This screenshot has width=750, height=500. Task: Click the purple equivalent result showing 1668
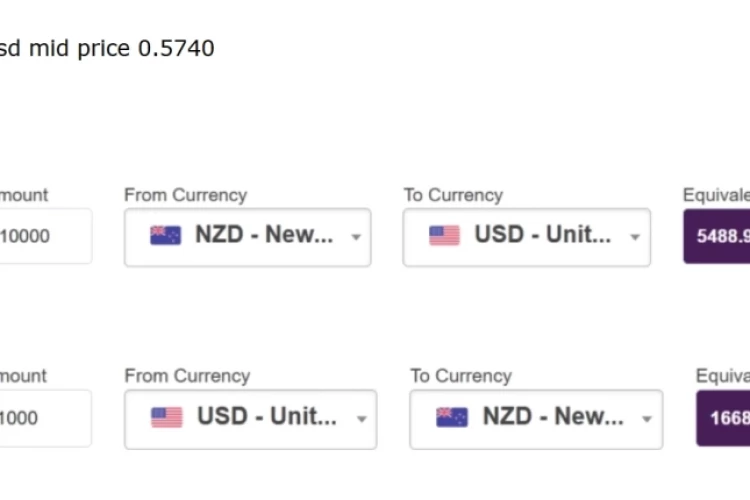click(x=723, y=418)
